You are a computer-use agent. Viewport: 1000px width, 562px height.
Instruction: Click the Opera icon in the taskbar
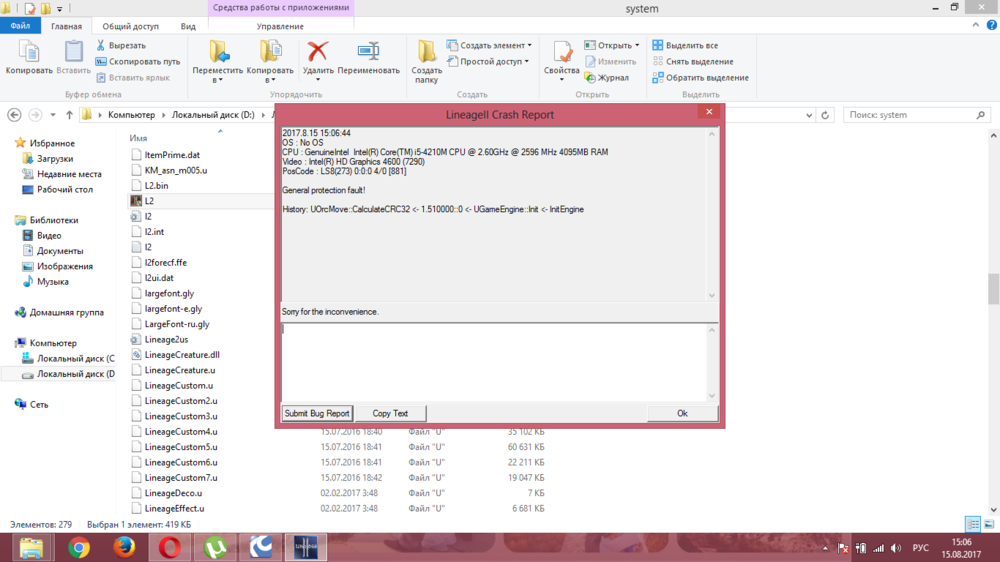coord(170,547)
